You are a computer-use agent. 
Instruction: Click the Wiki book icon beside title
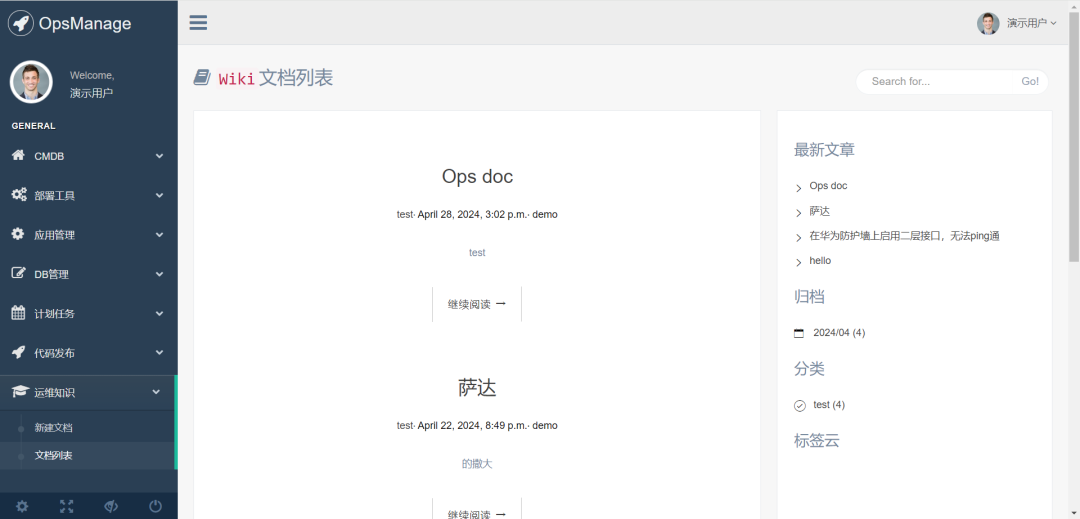202,77
